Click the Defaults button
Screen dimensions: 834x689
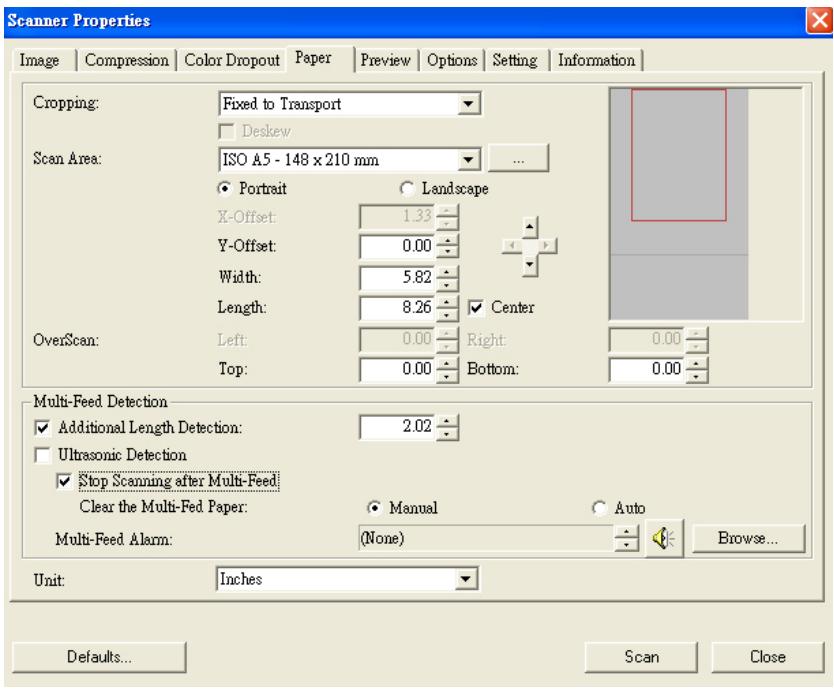coord(99,657)
